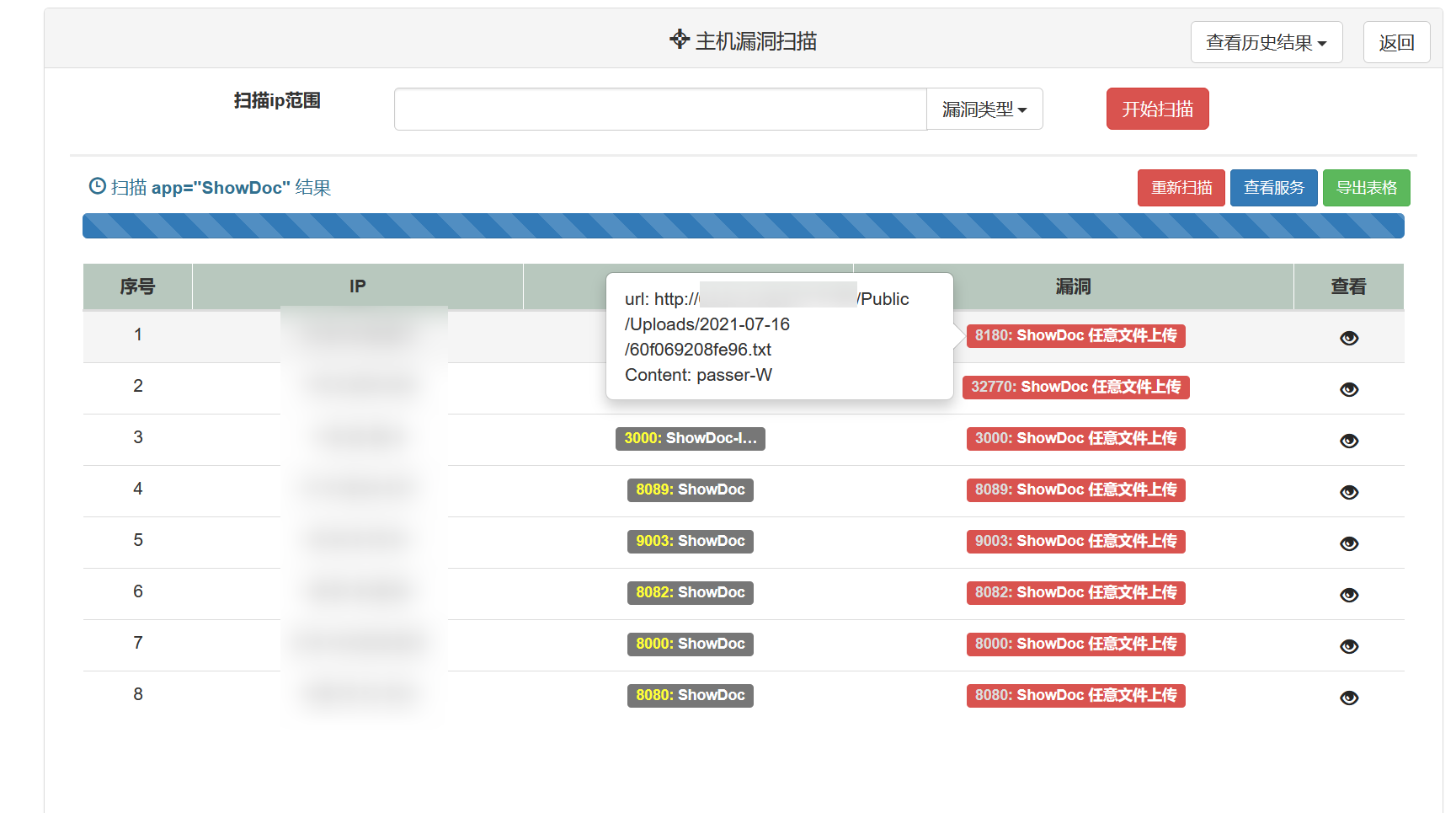Viewport: 1456px width, 813px height.
Task: Click the 3000: ShowDoc 任意文件上传 vulnerability tag
Action: [1076, 439]
